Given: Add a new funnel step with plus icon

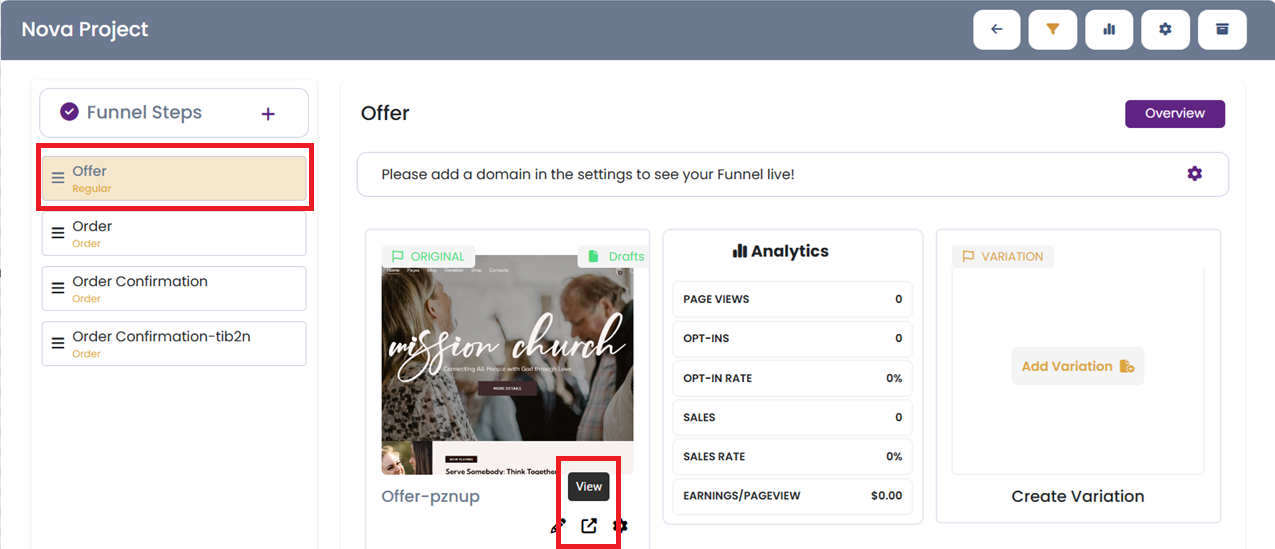Looking at the screenshot, I should (268, 114).
